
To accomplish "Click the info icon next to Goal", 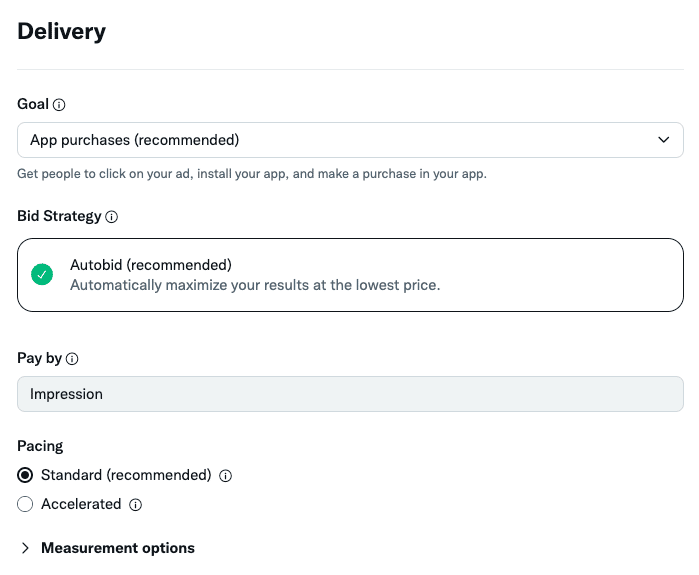I will [59, 105].
